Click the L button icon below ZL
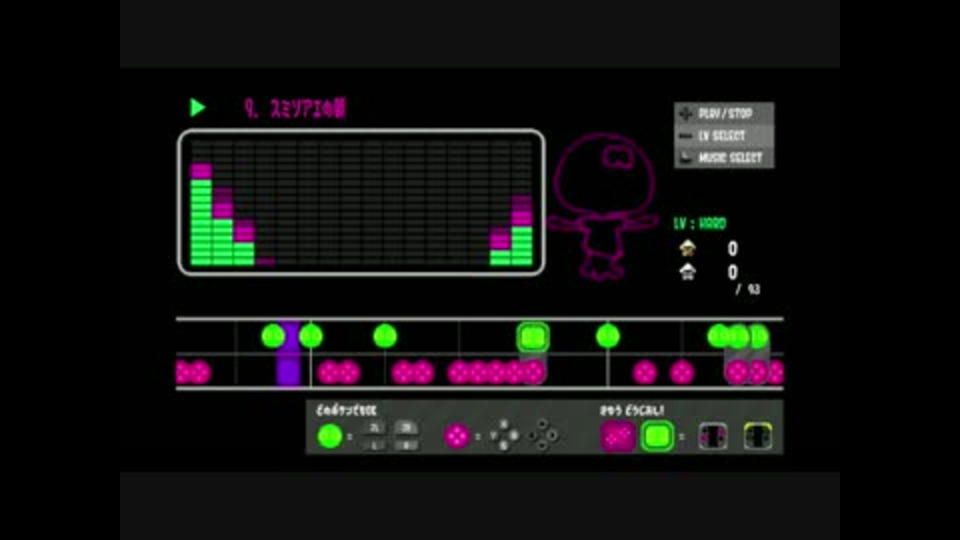The height and width of the screenshot is (540, 960). 373,445
